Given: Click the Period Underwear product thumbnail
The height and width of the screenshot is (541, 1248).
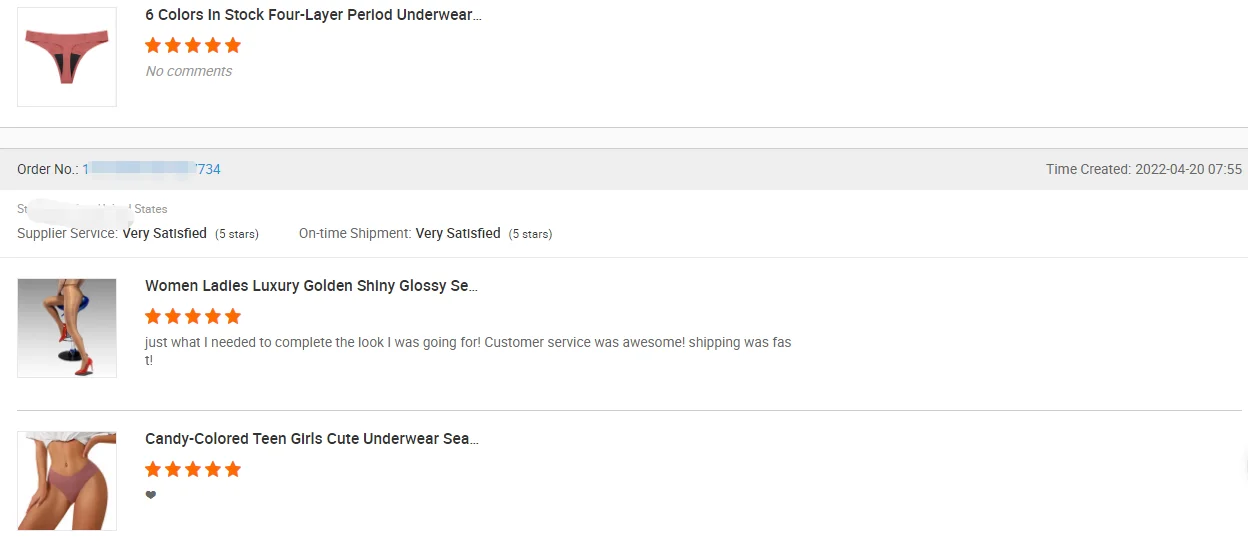Looking at the screenshot, I should coord(67,57).
